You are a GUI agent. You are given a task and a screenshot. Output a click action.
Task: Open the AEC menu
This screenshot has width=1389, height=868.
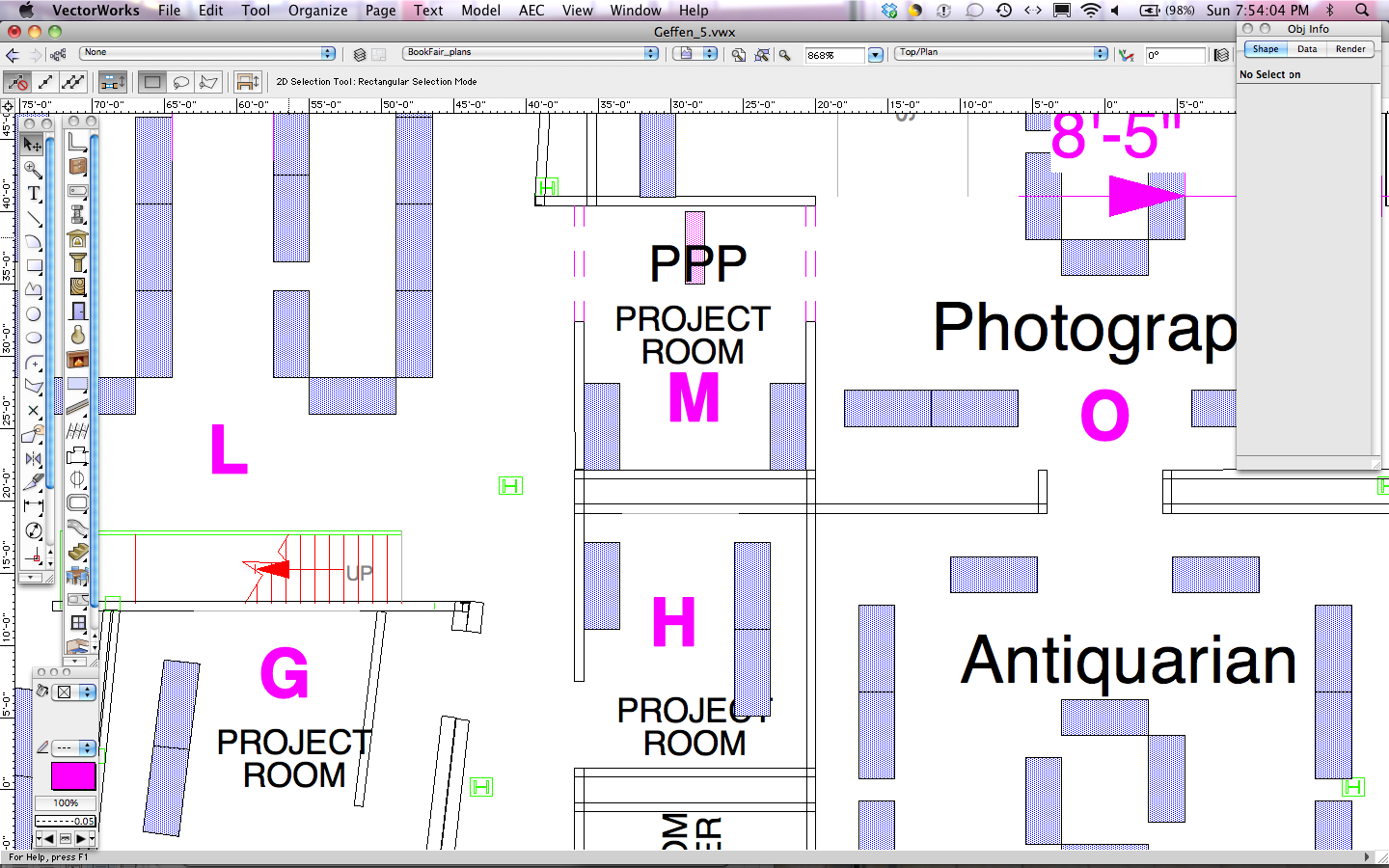click(531, 11)
